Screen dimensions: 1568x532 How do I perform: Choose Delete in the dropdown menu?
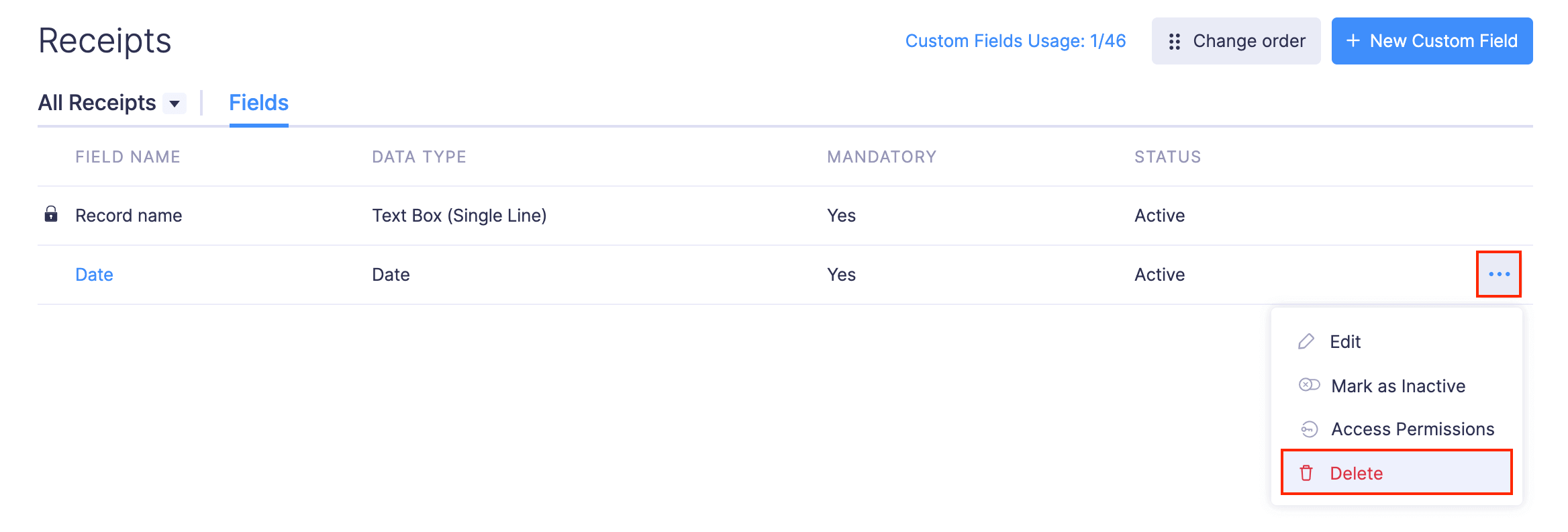[x=1356, y=474]
